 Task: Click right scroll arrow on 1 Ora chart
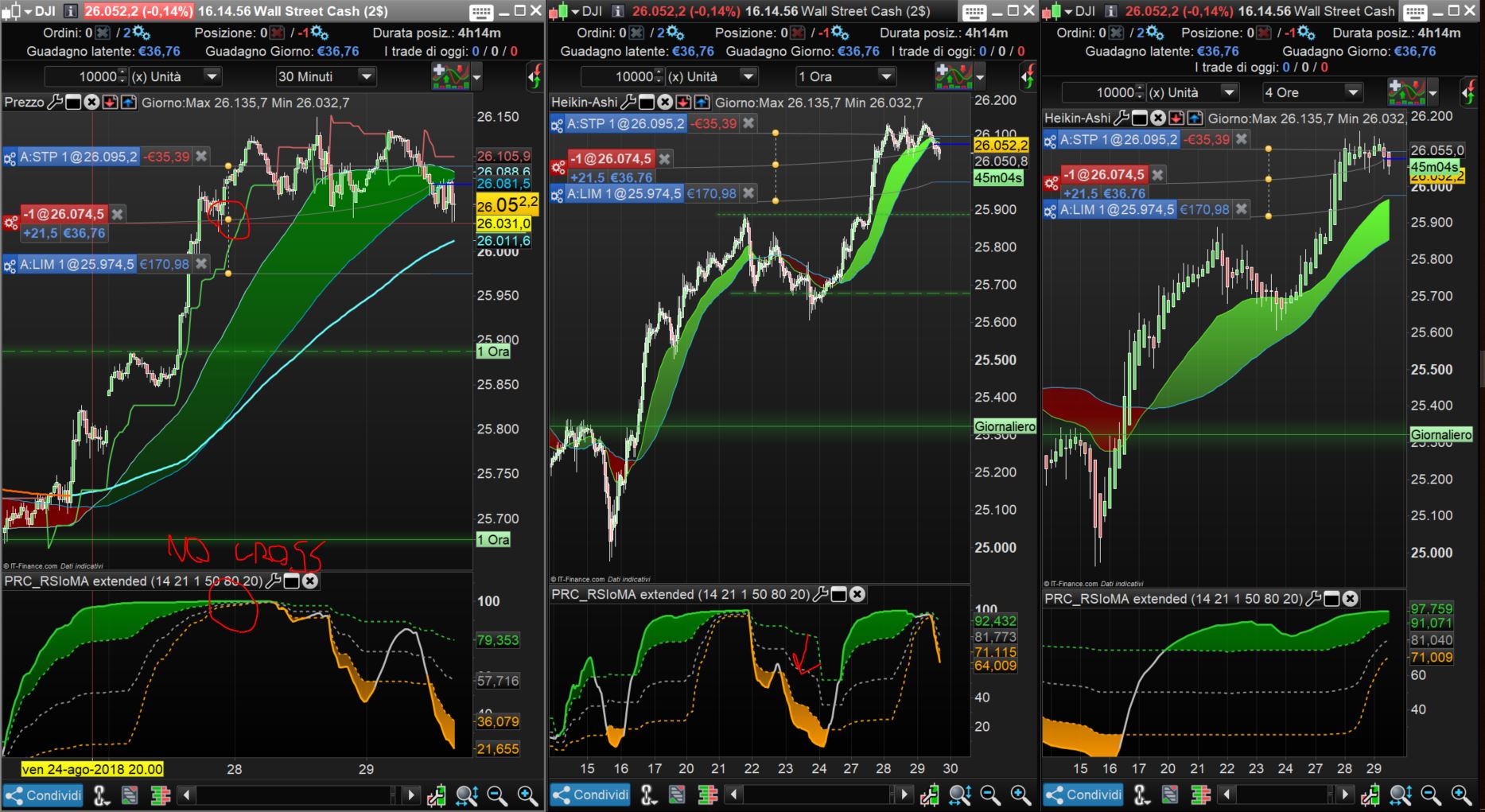click(904, 795)
